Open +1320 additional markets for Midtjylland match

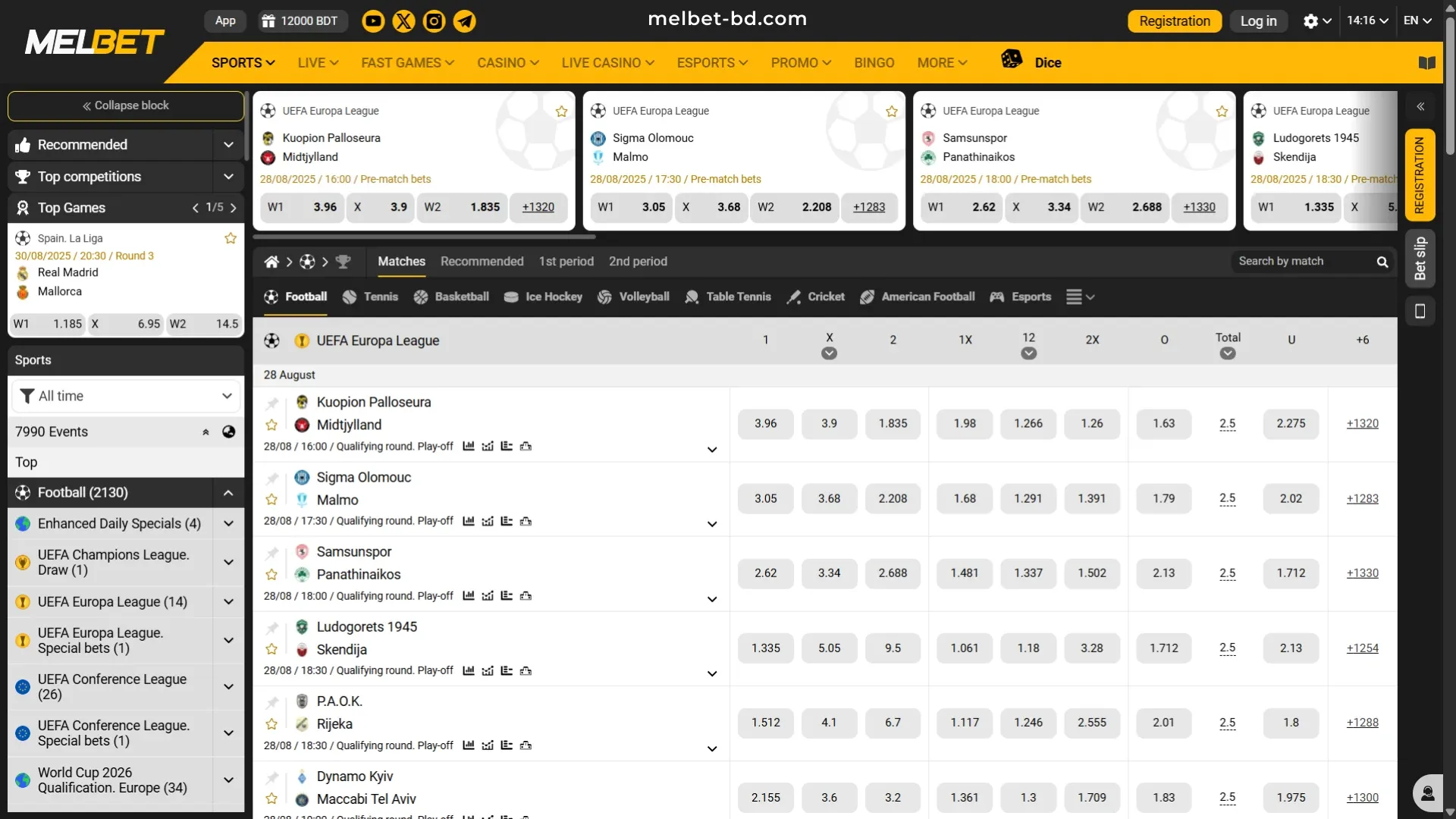coord(1361,424)
